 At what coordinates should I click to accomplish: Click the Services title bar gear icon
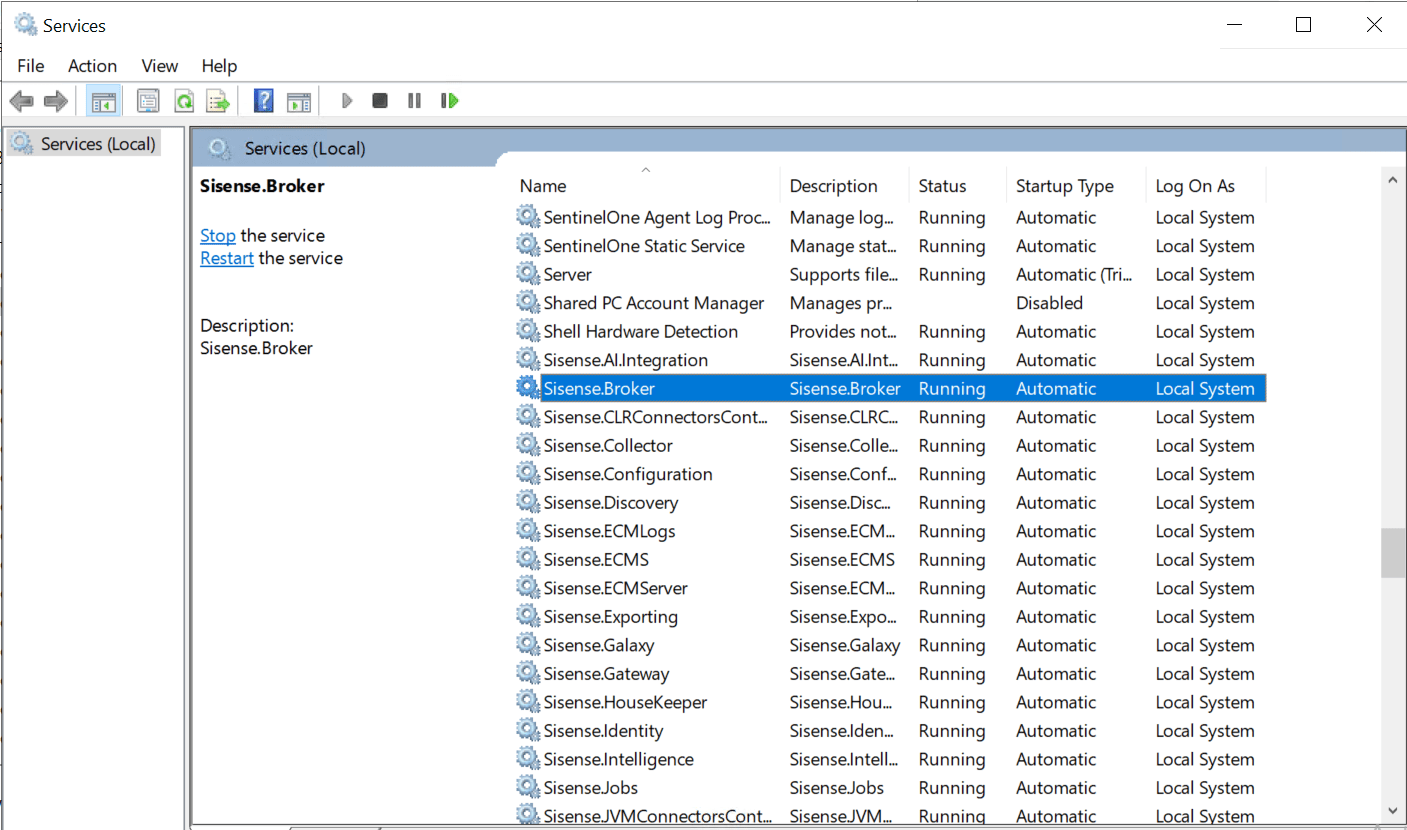pyautogui.click(x=26, y=25)
